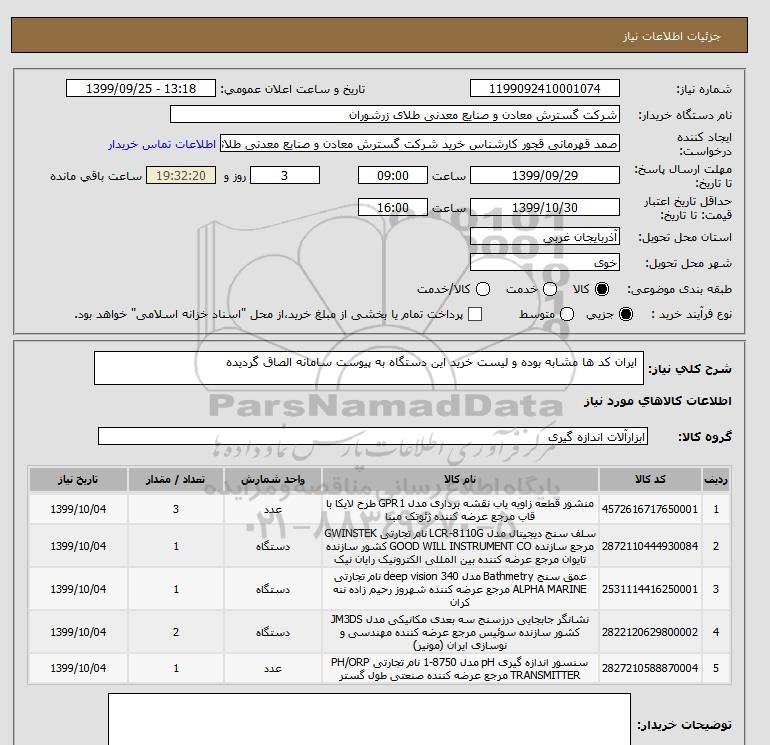Select the متوسط purchase process option
Viewport: 770px width, 745px height.
[567, 314]
